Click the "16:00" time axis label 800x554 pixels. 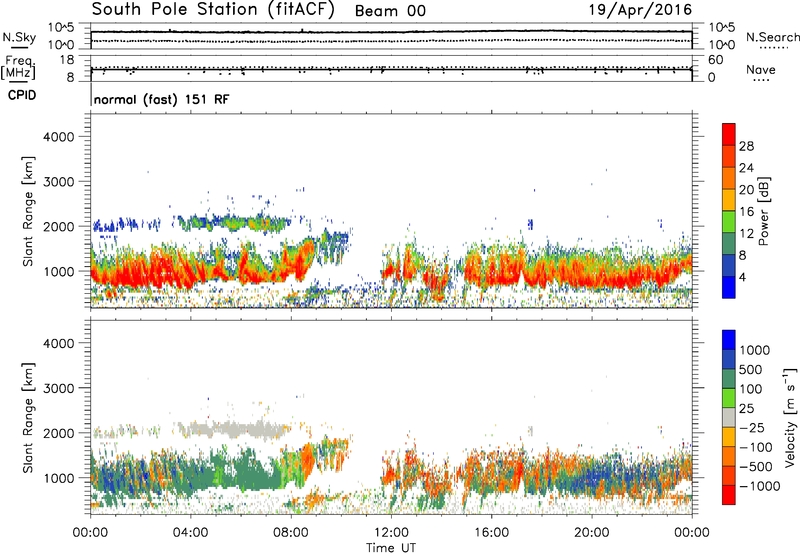click(491, 533)
